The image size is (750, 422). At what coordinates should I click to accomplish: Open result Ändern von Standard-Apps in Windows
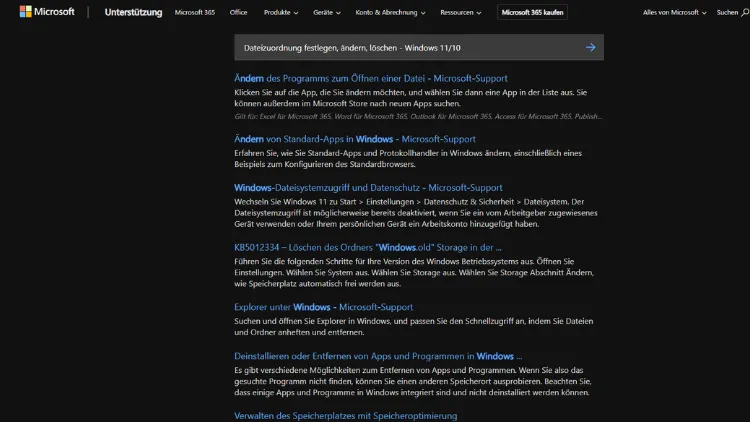[x=355, y=139]
